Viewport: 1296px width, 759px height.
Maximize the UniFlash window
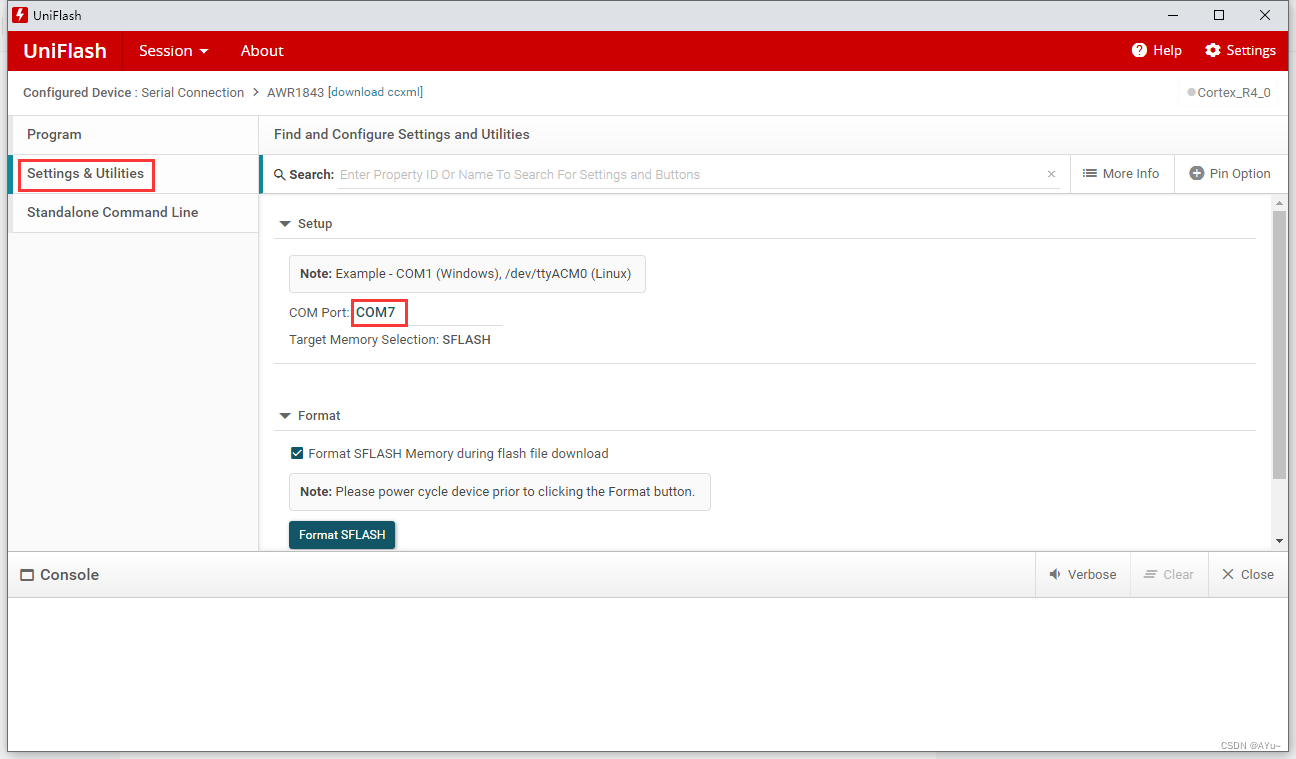[x=1219, y=15]
